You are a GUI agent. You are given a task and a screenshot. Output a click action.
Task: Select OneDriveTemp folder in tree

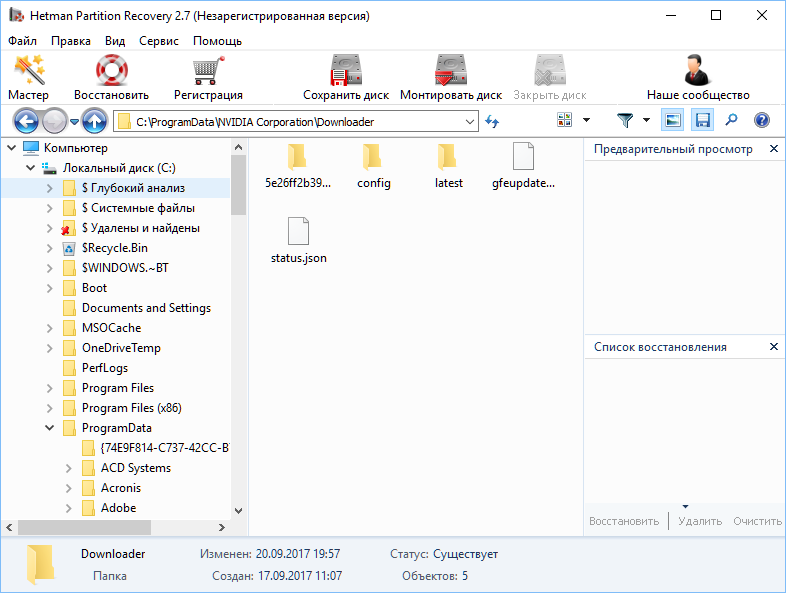coord(121,348)
